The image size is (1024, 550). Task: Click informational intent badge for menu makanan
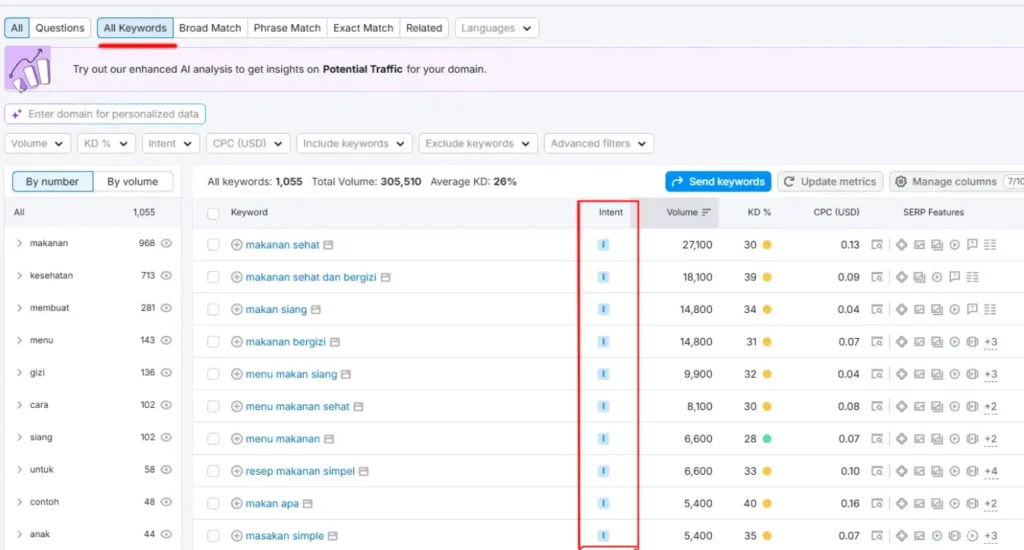(x=603, y=439)
